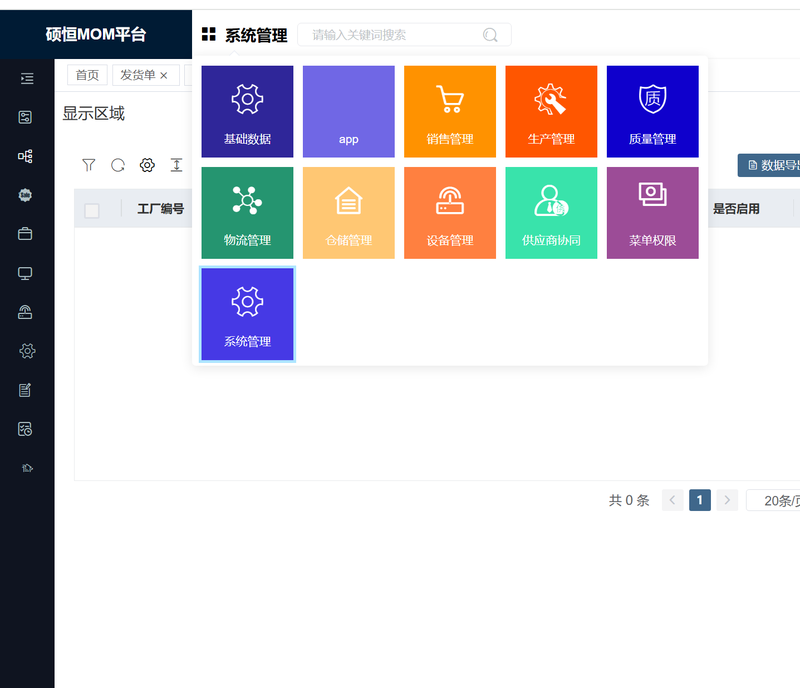Click the 是否启用 column header
This screenshot has height=688, width=800.
[x=736, y=209]
